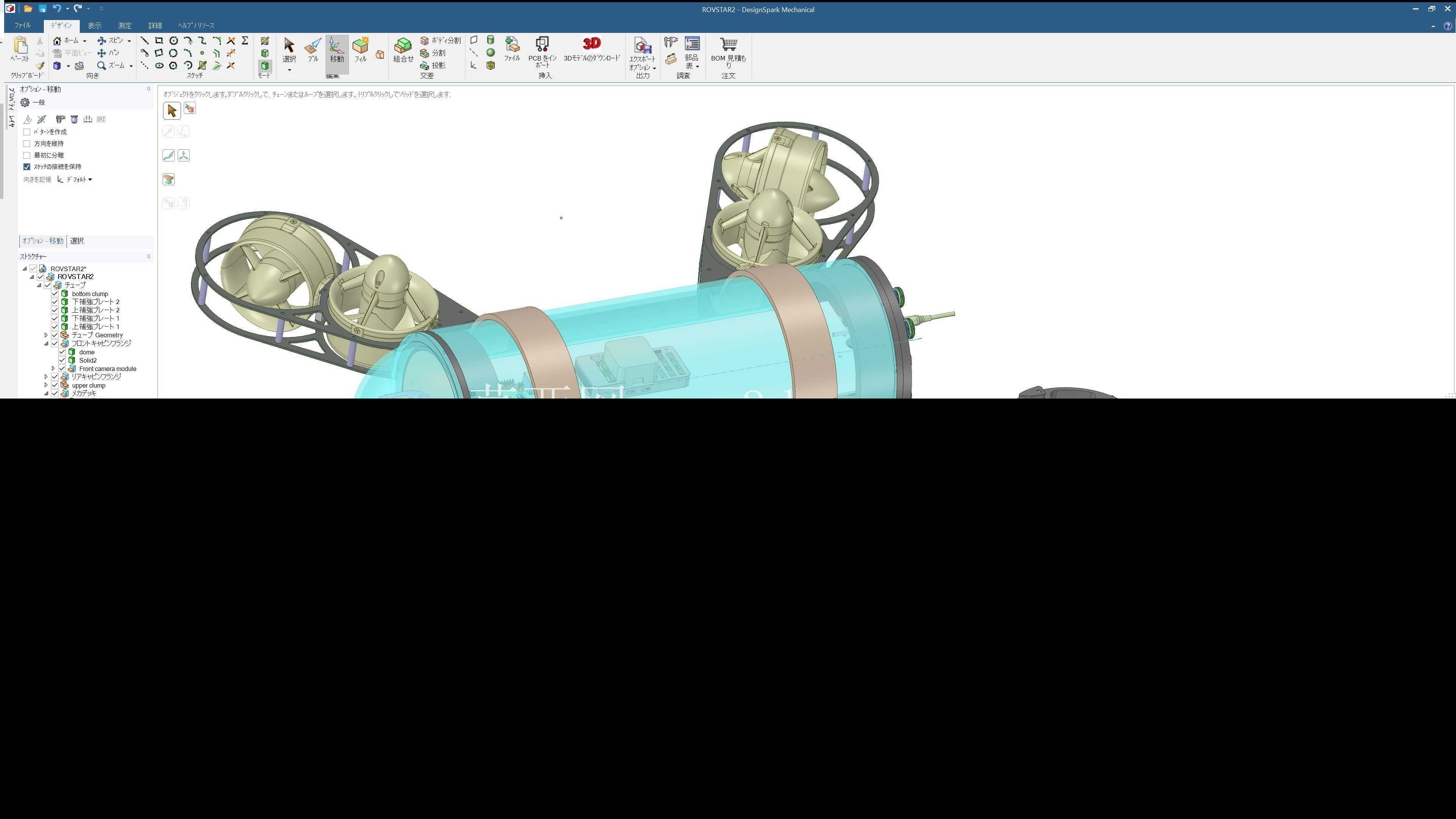This screenshot has height=819, width=1456.
Task: Collapse フロントキャビンフランジ tree node
Action: tap(47, 344)
